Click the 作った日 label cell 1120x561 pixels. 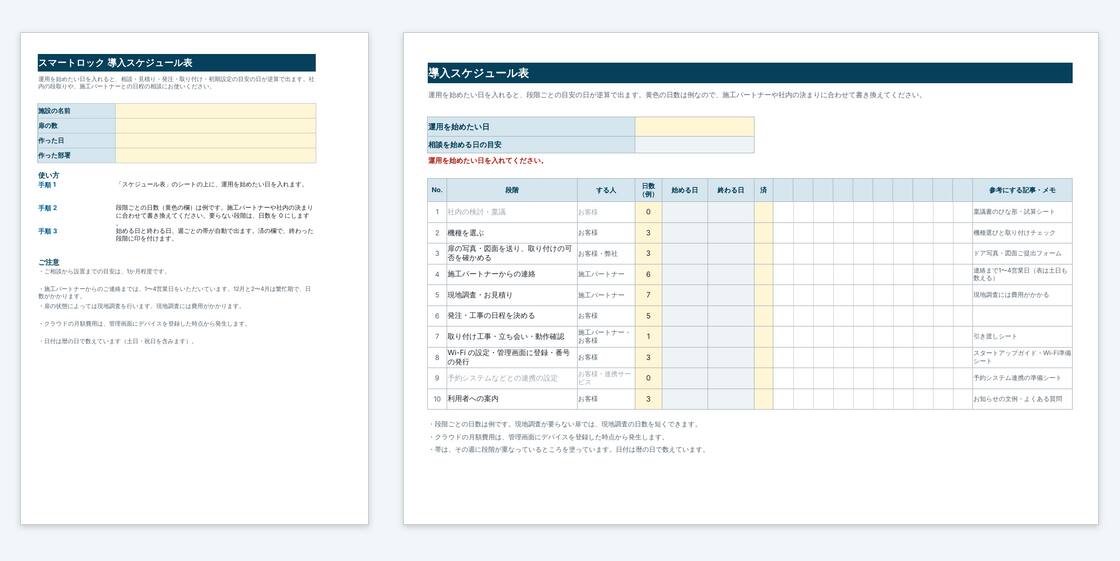76,141
